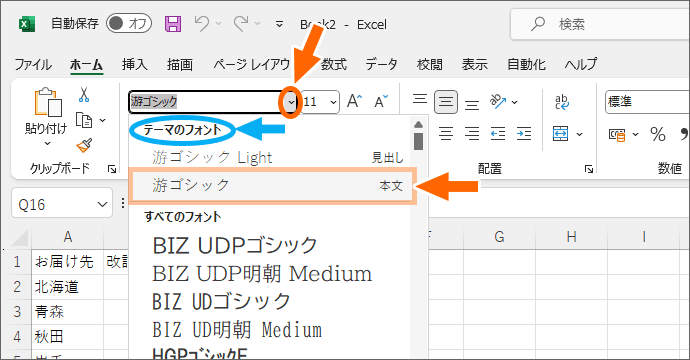Click the Center horizontal align icon
The width and height of the screenshot is (690, 360).
click(x=446, y=134)
